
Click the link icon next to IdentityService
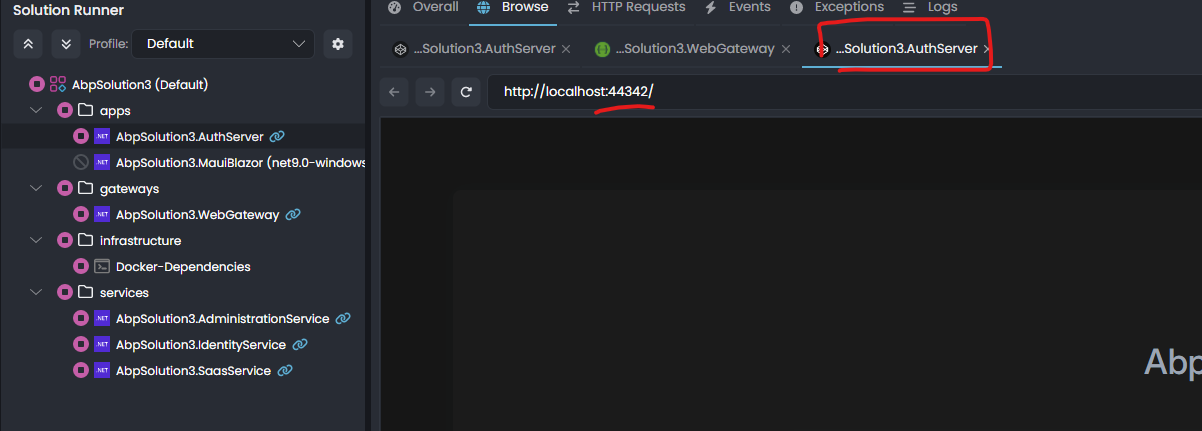300,344
